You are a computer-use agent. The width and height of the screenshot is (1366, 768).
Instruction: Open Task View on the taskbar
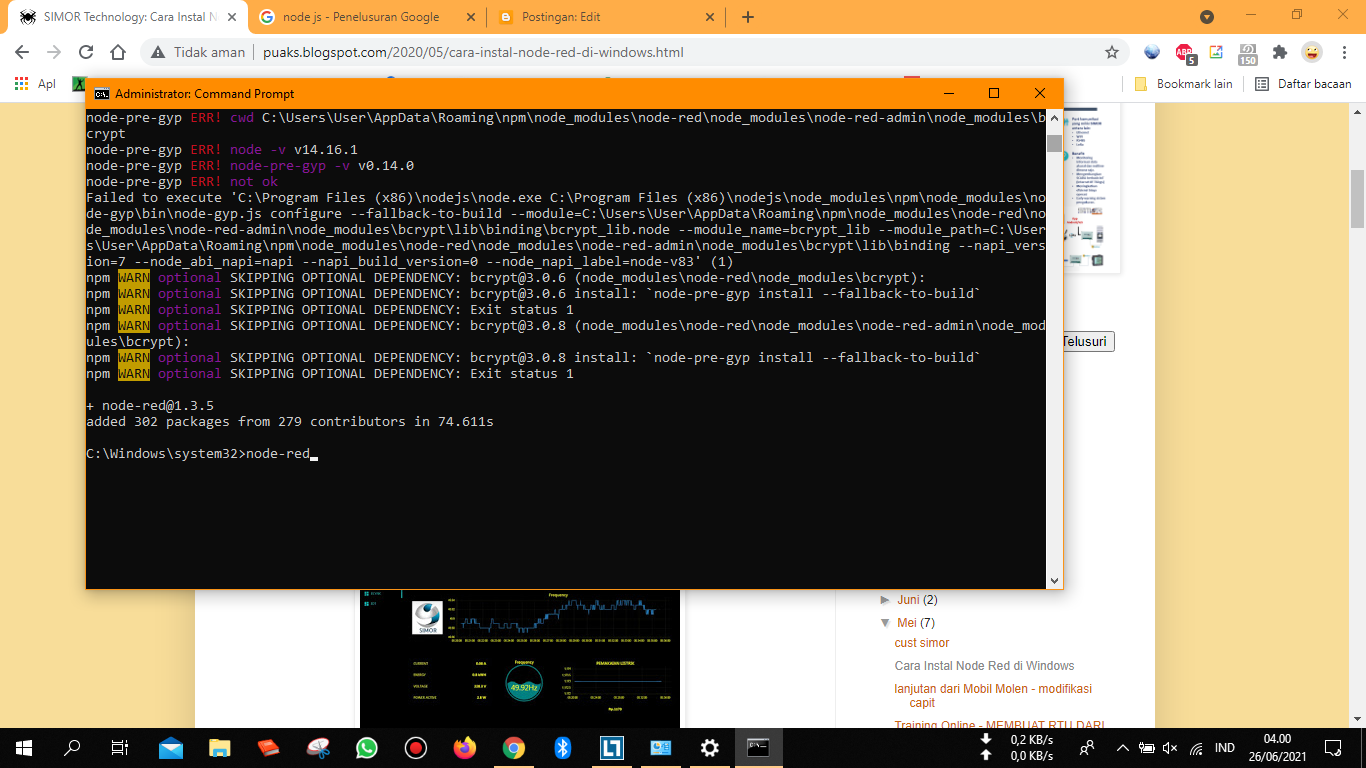tap(120, 747)
